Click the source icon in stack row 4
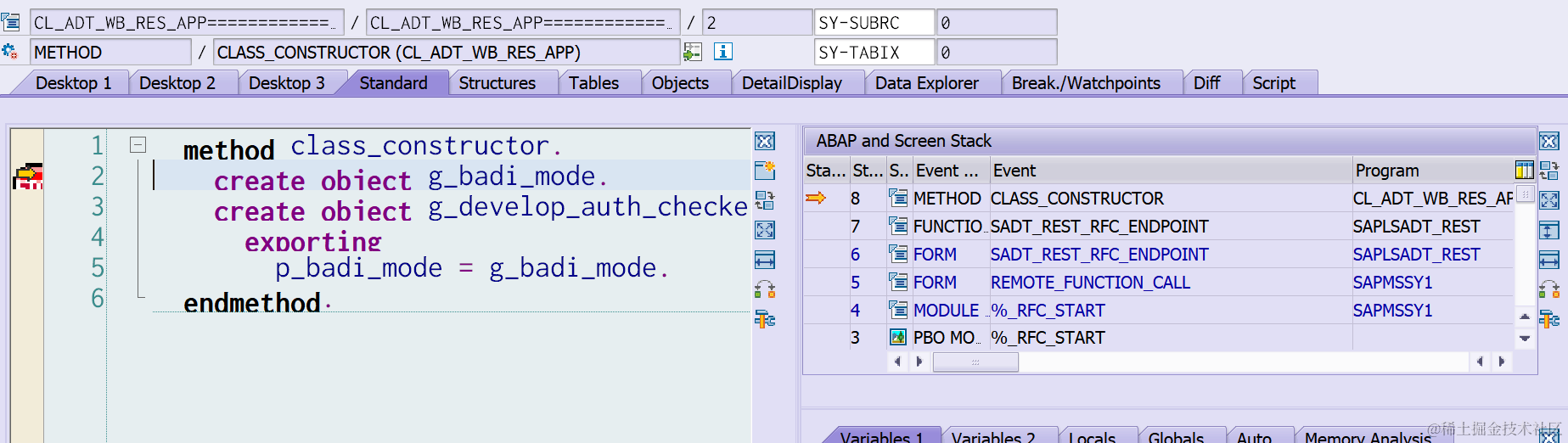 (x=897, y=310)
